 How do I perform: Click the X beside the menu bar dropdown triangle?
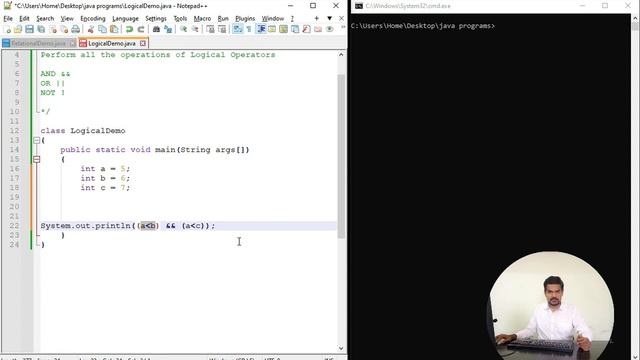tap(341, 18)
